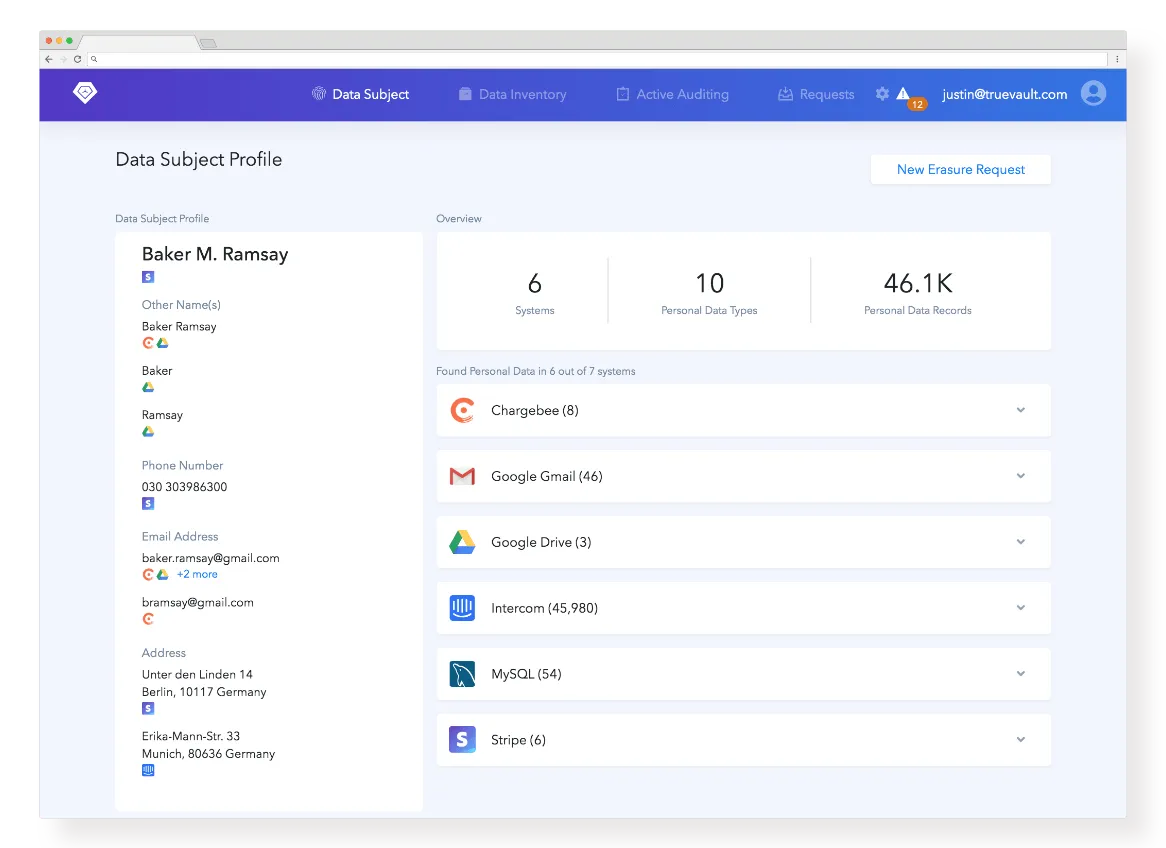Click the 6 Systems overview stat
This screenshot has height=848, width=1166.
coord(535,292)
